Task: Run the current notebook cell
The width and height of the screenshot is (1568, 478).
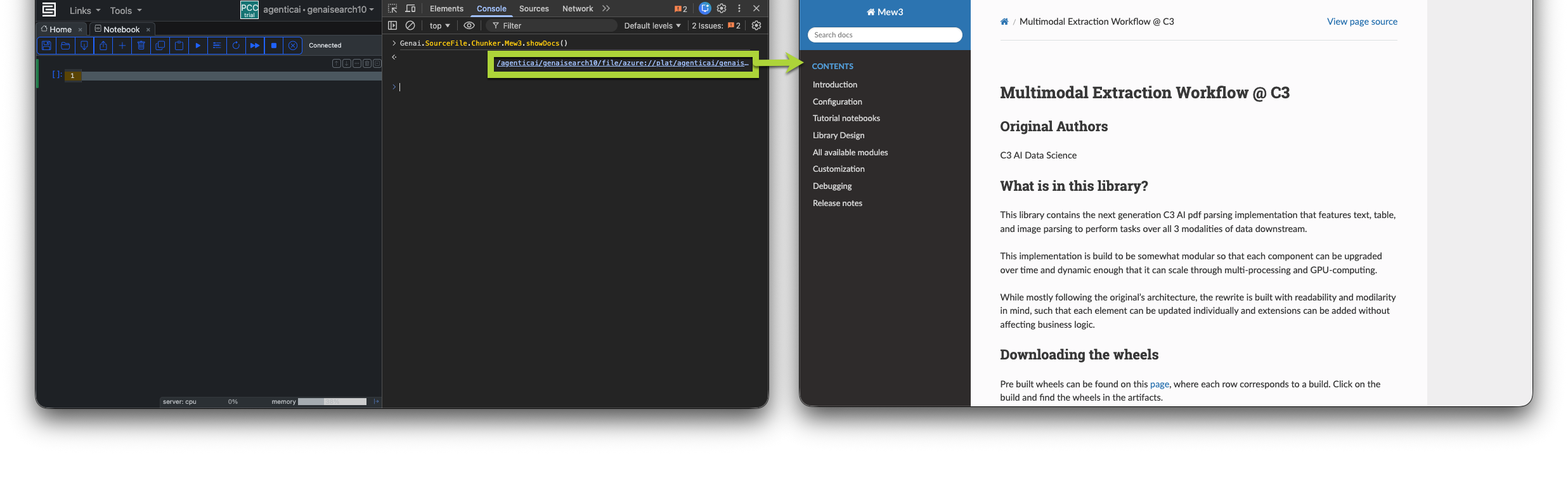Action: click(x=198, y=46)
